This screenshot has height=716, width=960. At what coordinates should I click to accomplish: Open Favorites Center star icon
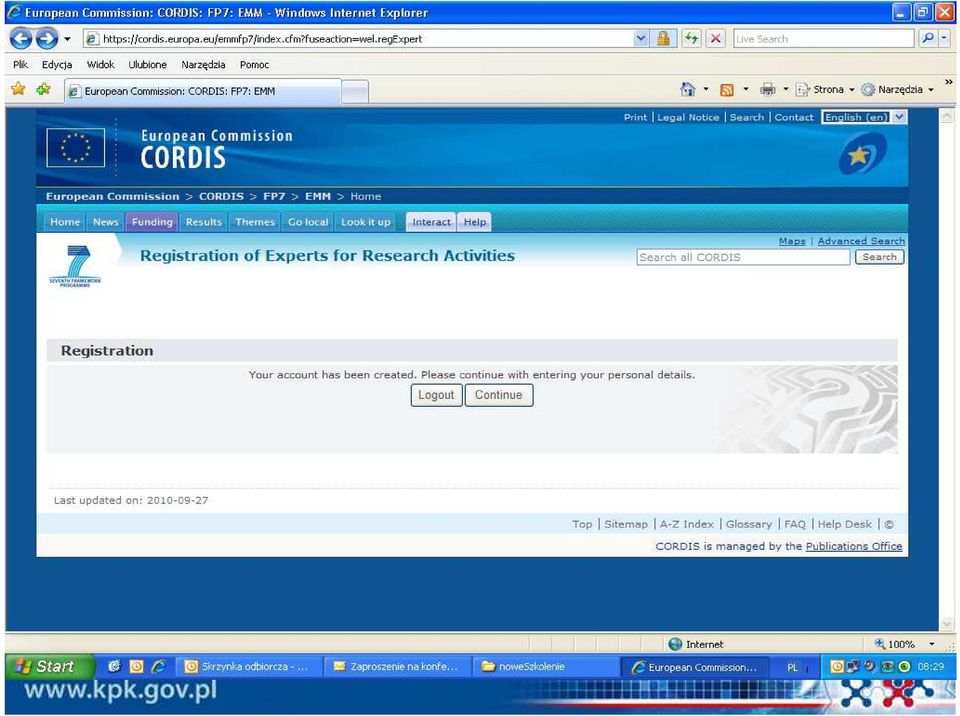click(18, 89)
